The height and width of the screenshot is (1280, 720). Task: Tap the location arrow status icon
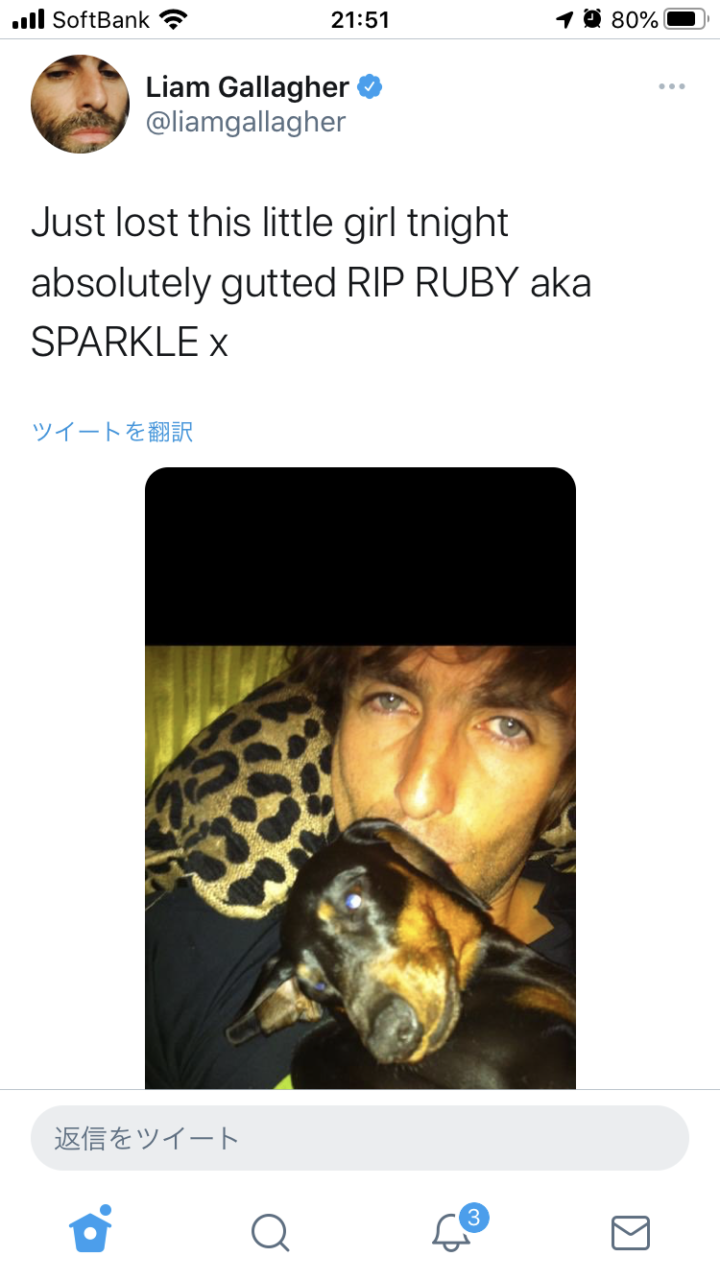click(x=565, y=19)
